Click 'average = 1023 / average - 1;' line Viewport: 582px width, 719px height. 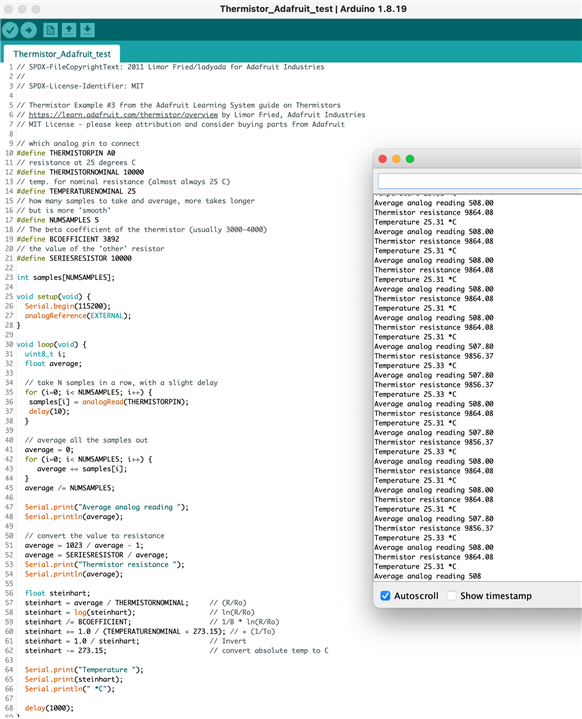coord(84,546)
